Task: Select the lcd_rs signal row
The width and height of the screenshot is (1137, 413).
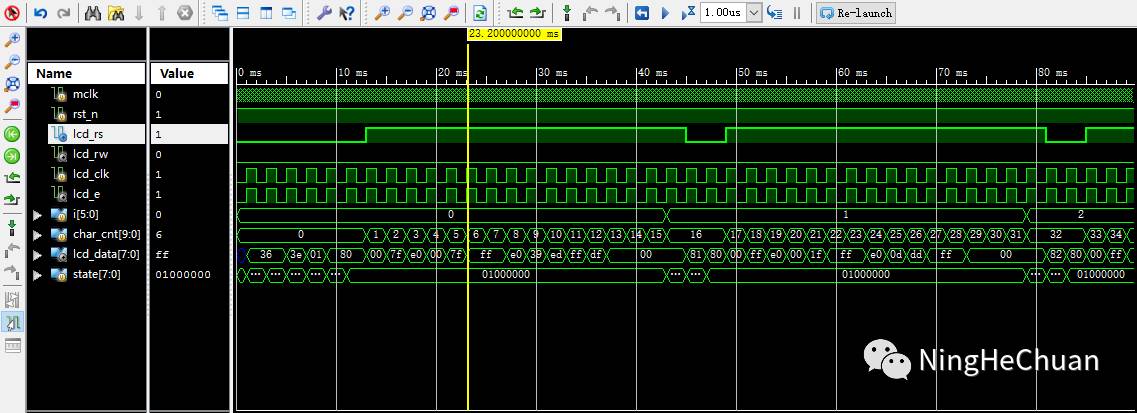Action: pos(88,134)
